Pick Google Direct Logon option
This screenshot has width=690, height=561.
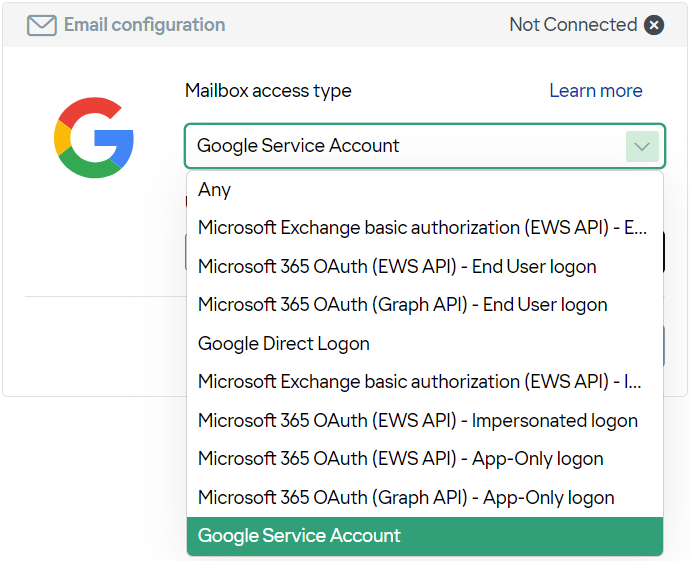point(425,344)
